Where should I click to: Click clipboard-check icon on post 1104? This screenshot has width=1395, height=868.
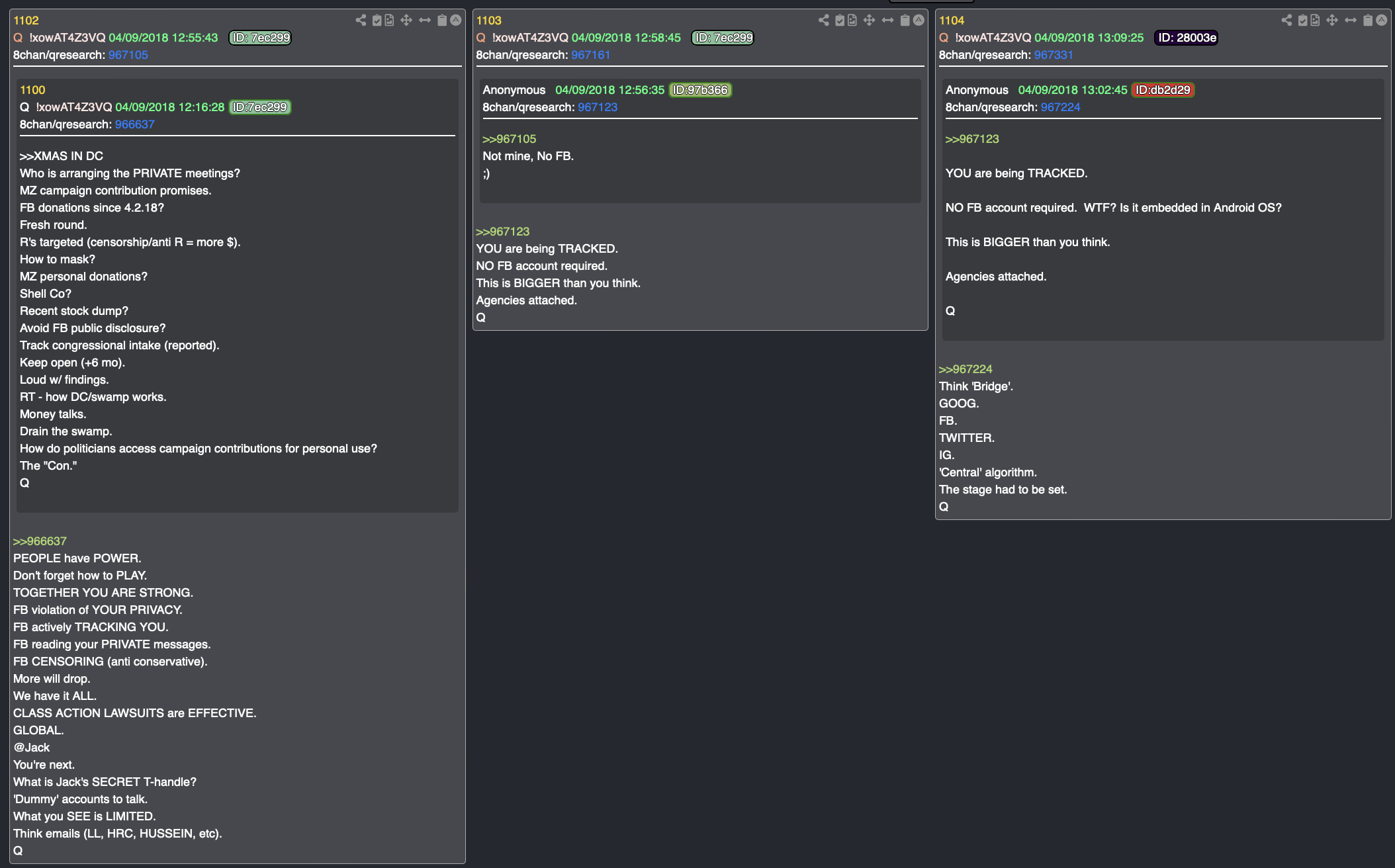(x=1302, y=21)
